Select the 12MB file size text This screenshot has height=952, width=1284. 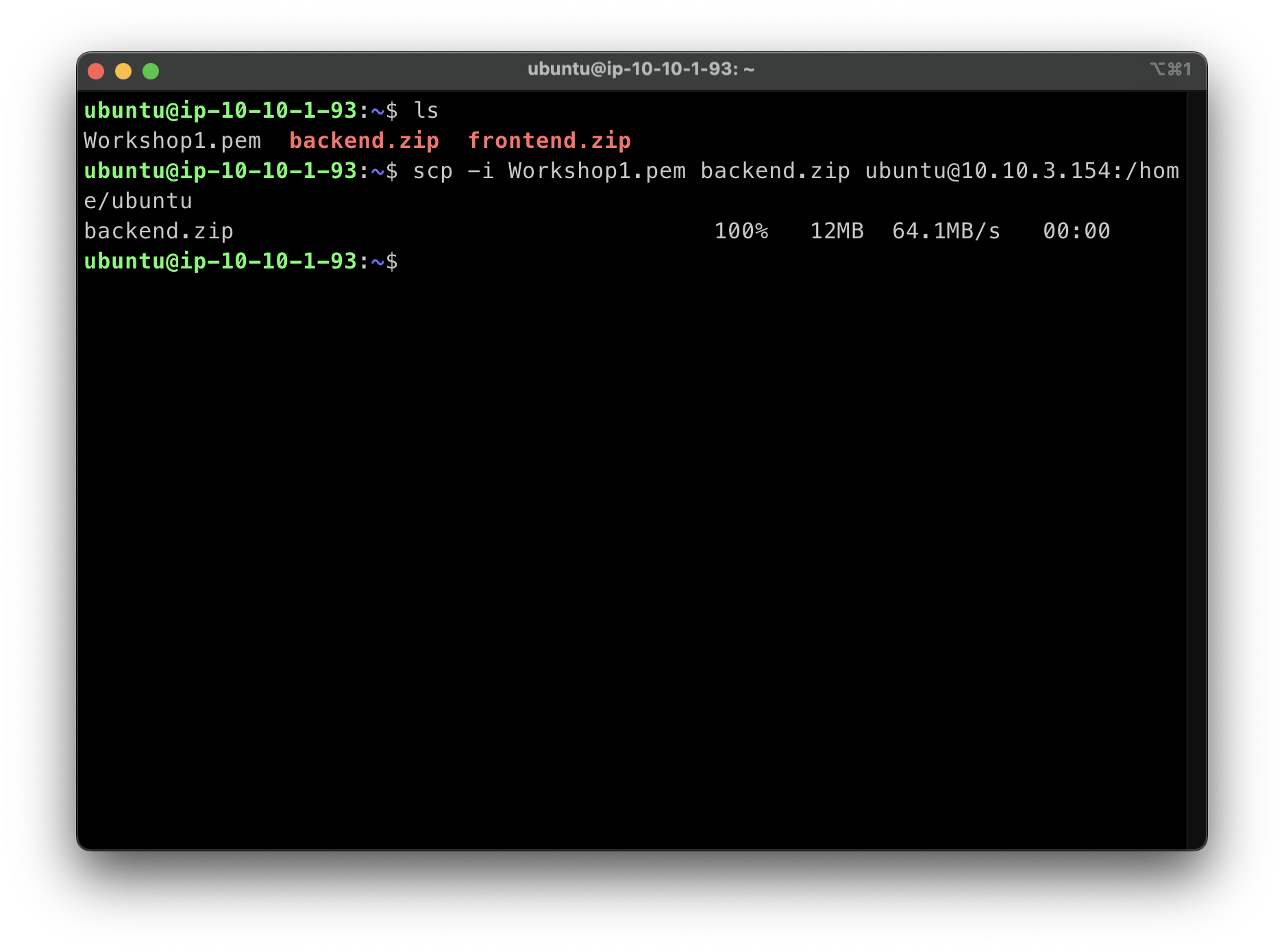pyautogui.click(x=835, y=231)
